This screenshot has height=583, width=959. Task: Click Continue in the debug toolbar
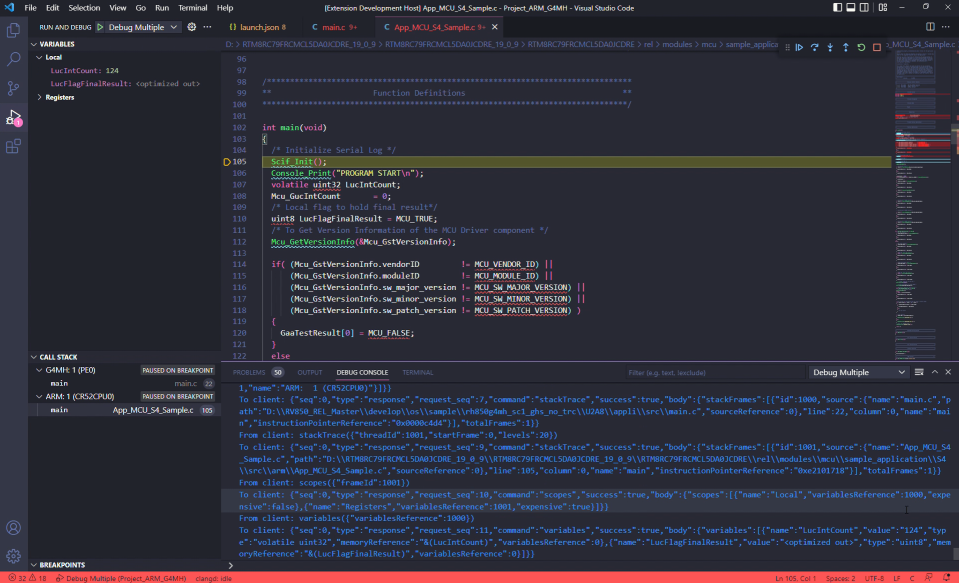click(x=799, y=47)
